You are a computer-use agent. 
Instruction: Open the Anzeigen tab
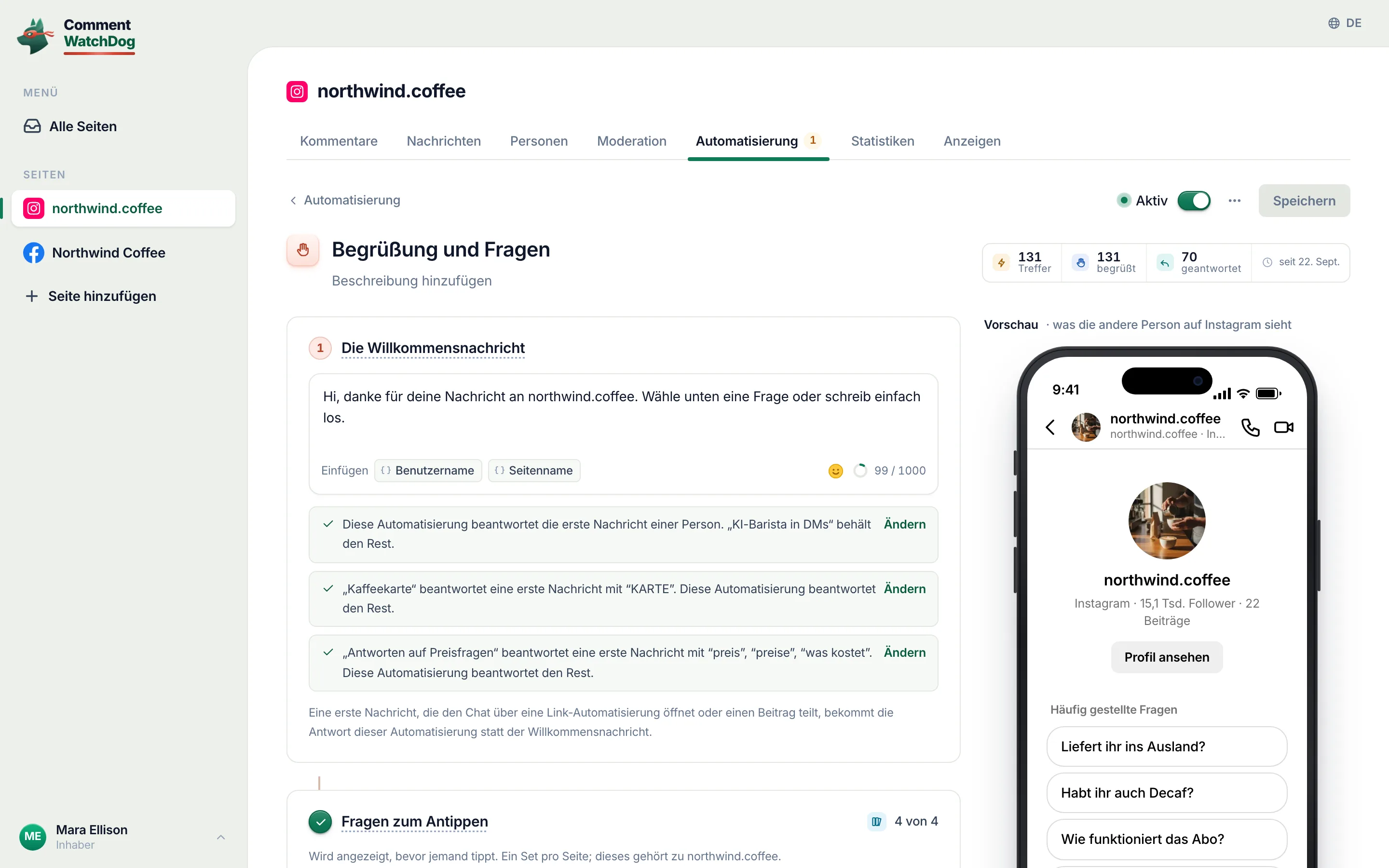pyautogui.click(x=972, y=141)
